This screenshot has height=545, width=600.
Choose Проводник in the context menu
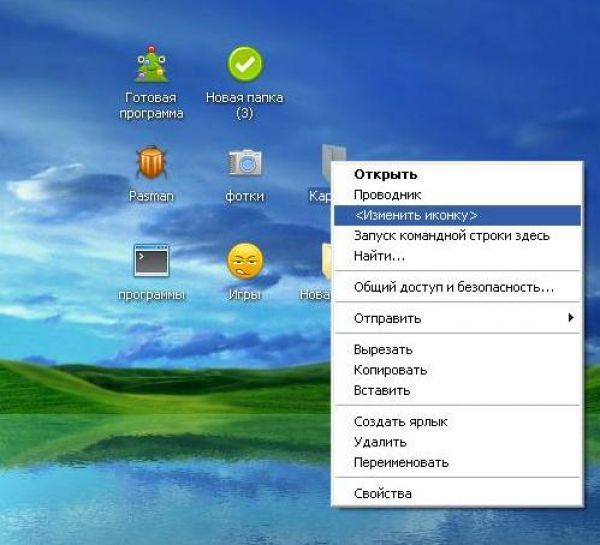point(458,195)
